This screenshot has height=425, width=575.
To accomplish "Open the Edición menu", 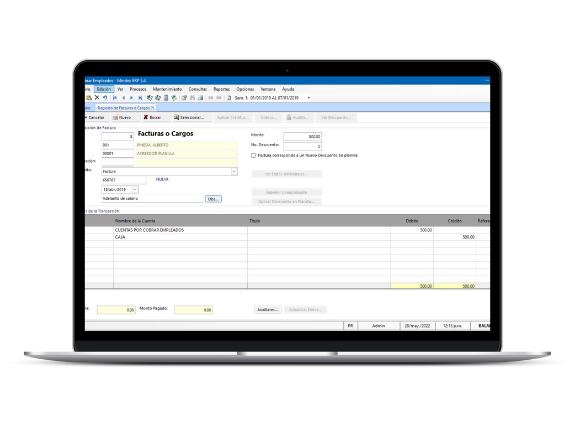I will pyautogui.click(x=104, y=89).
